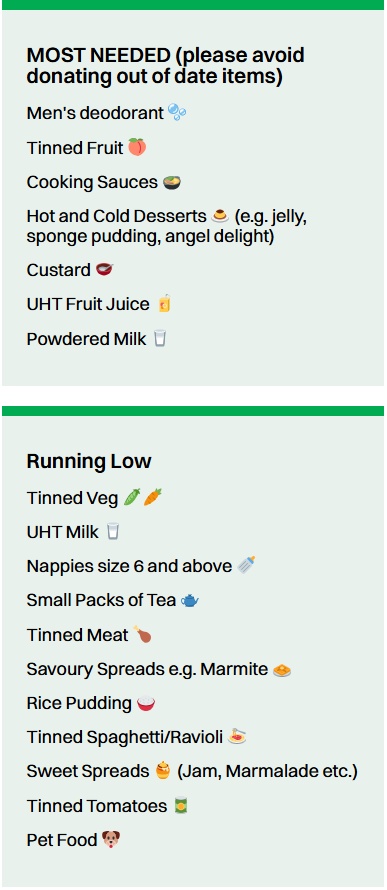Screen dimensions: 387x890
Task: Click the MOST NEEDED heading
Action: click(x=166, y=65)
